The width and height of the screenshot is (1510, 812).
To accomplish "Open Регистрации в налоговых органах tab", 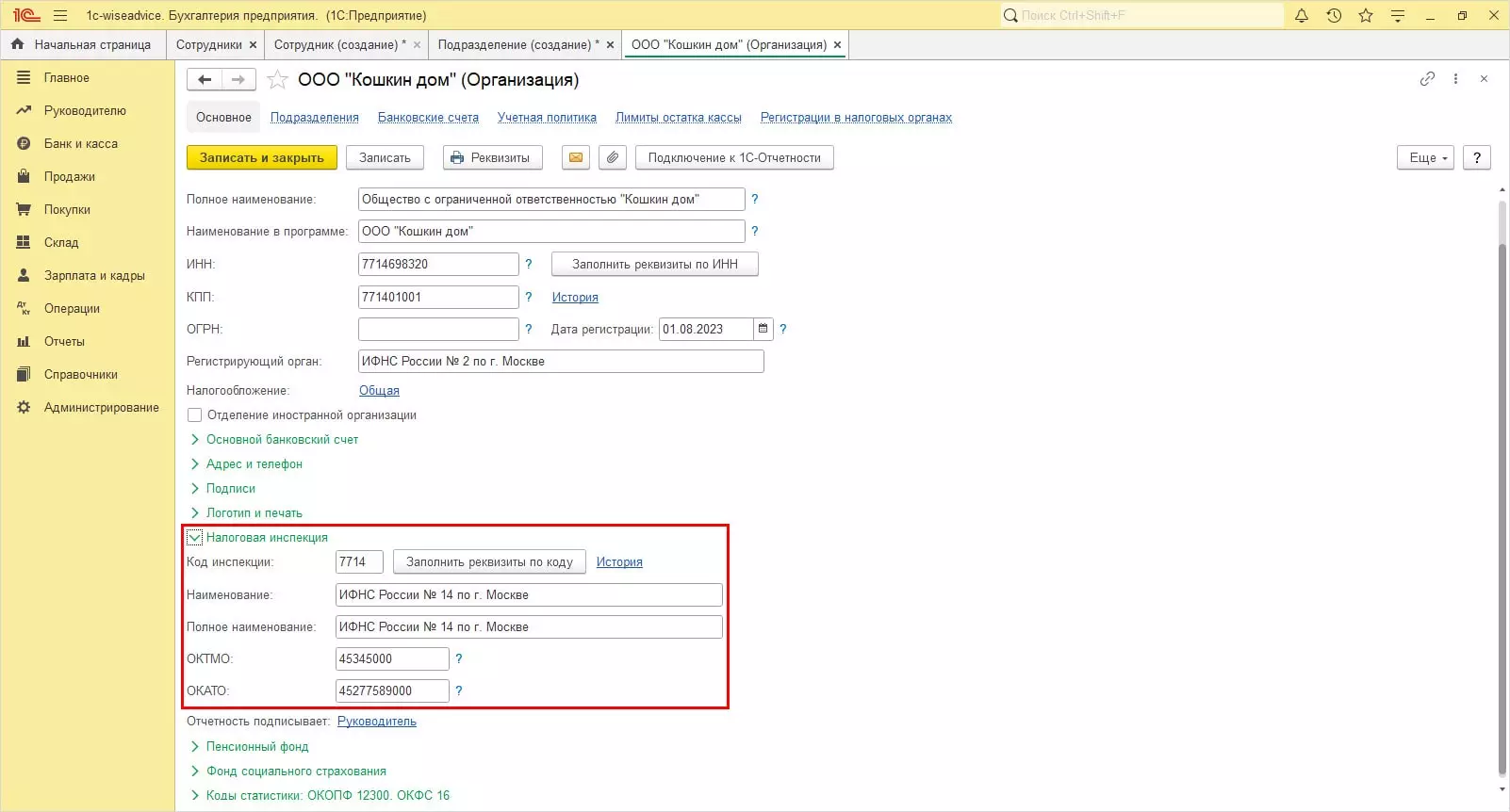I will [856, 118].
